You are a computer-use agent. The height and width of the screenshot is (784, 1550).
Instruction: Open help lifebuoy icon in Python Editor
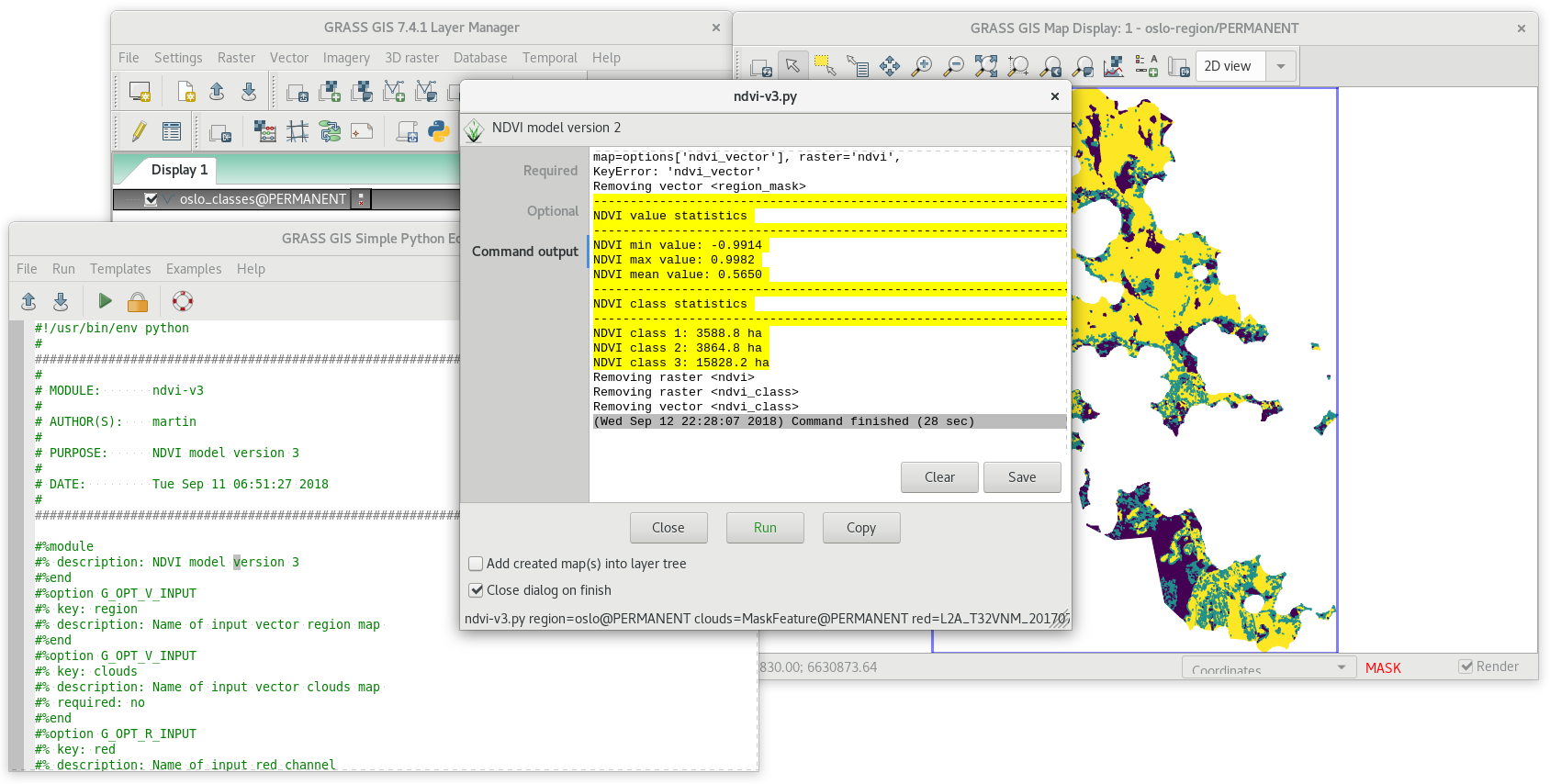(x=183, y=301)
